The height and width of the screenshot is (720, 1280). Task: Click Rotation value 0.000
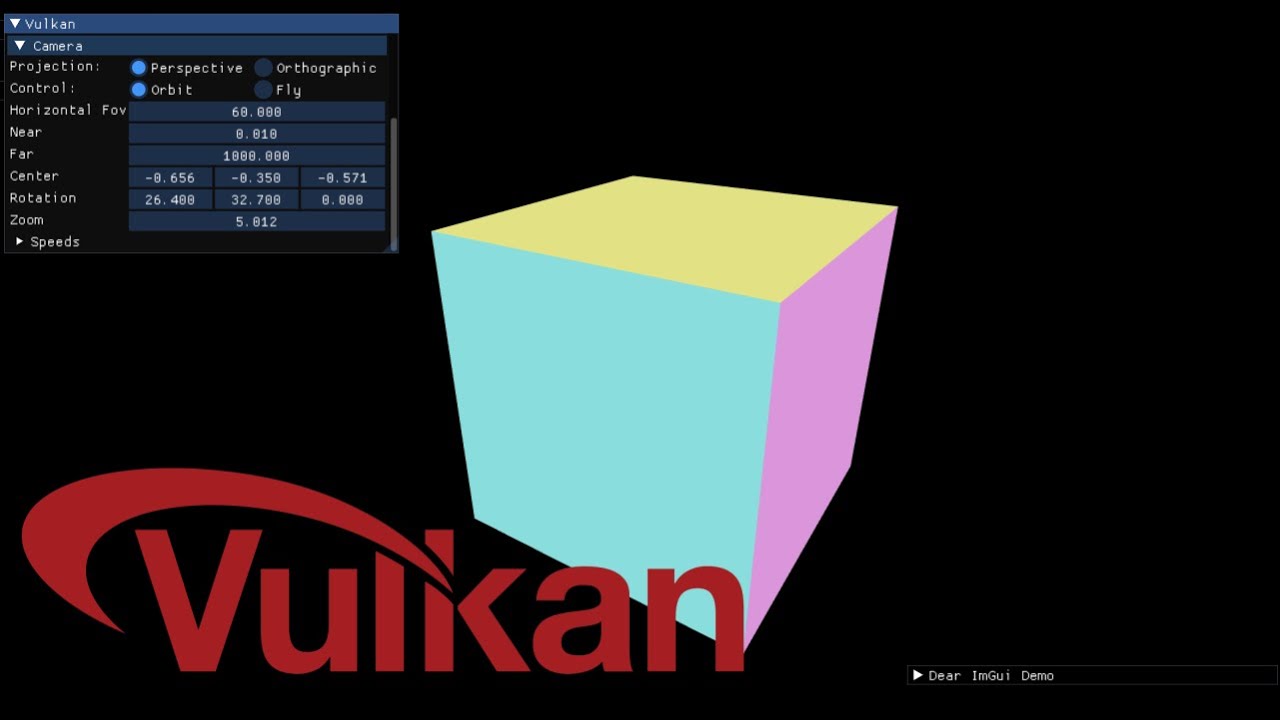[x=343, y=200]
